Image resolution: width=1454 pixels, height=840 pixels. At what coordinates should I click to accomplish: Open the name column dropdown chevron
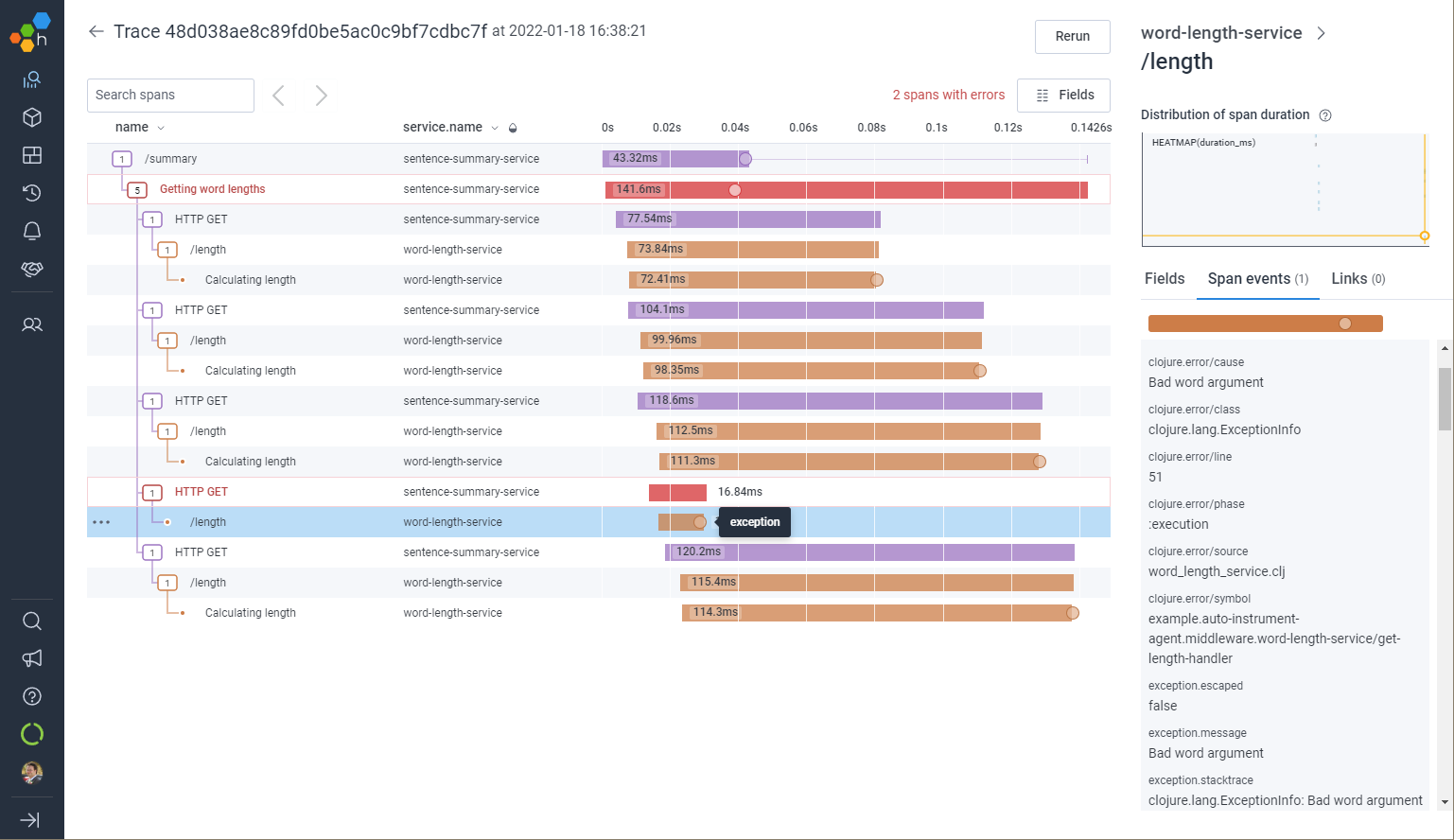pos(161,128)
